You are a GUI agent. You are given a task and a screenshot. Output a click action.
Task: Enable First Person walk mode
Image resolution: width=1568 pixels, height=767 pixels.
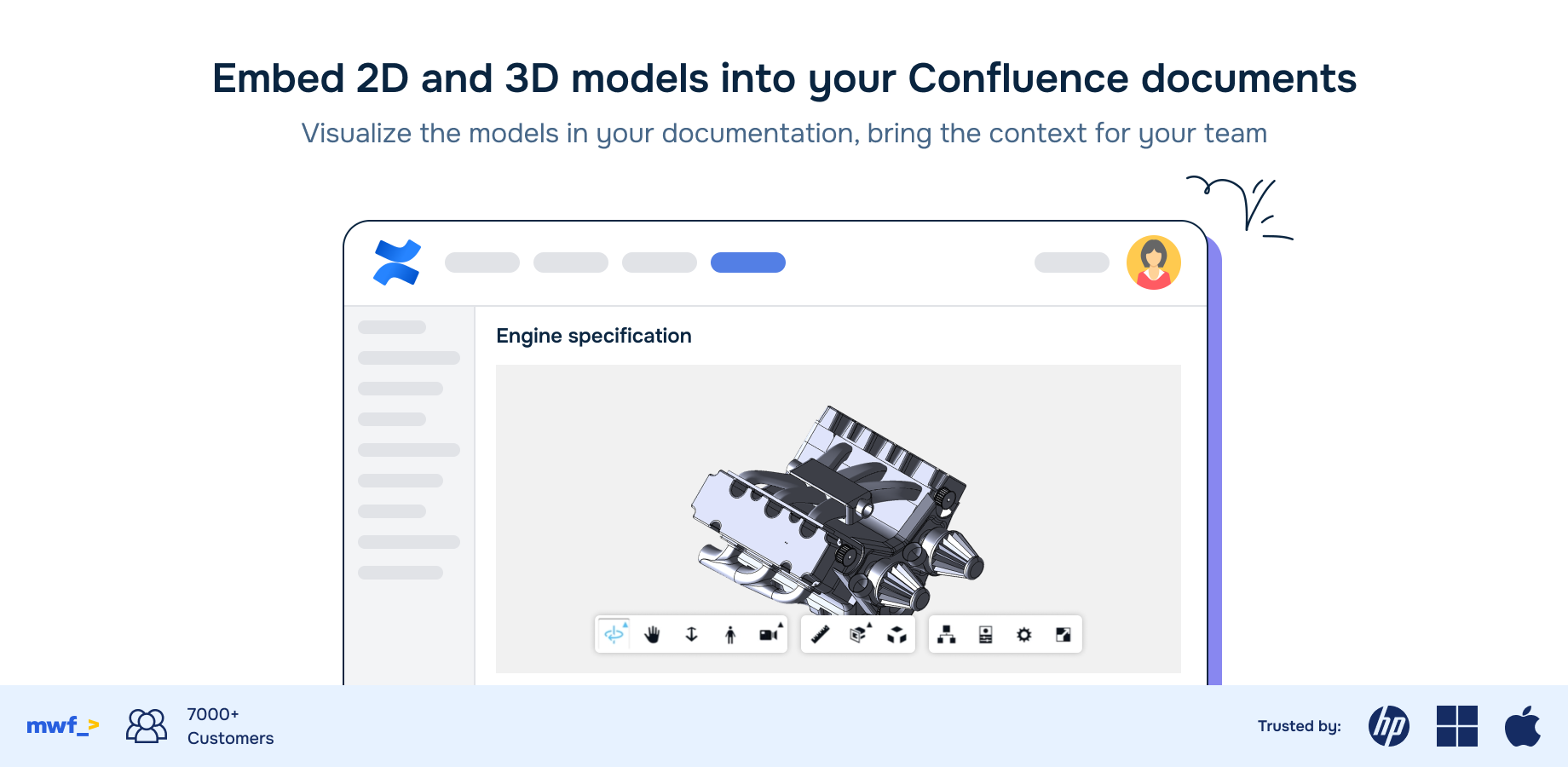point(730,634)
